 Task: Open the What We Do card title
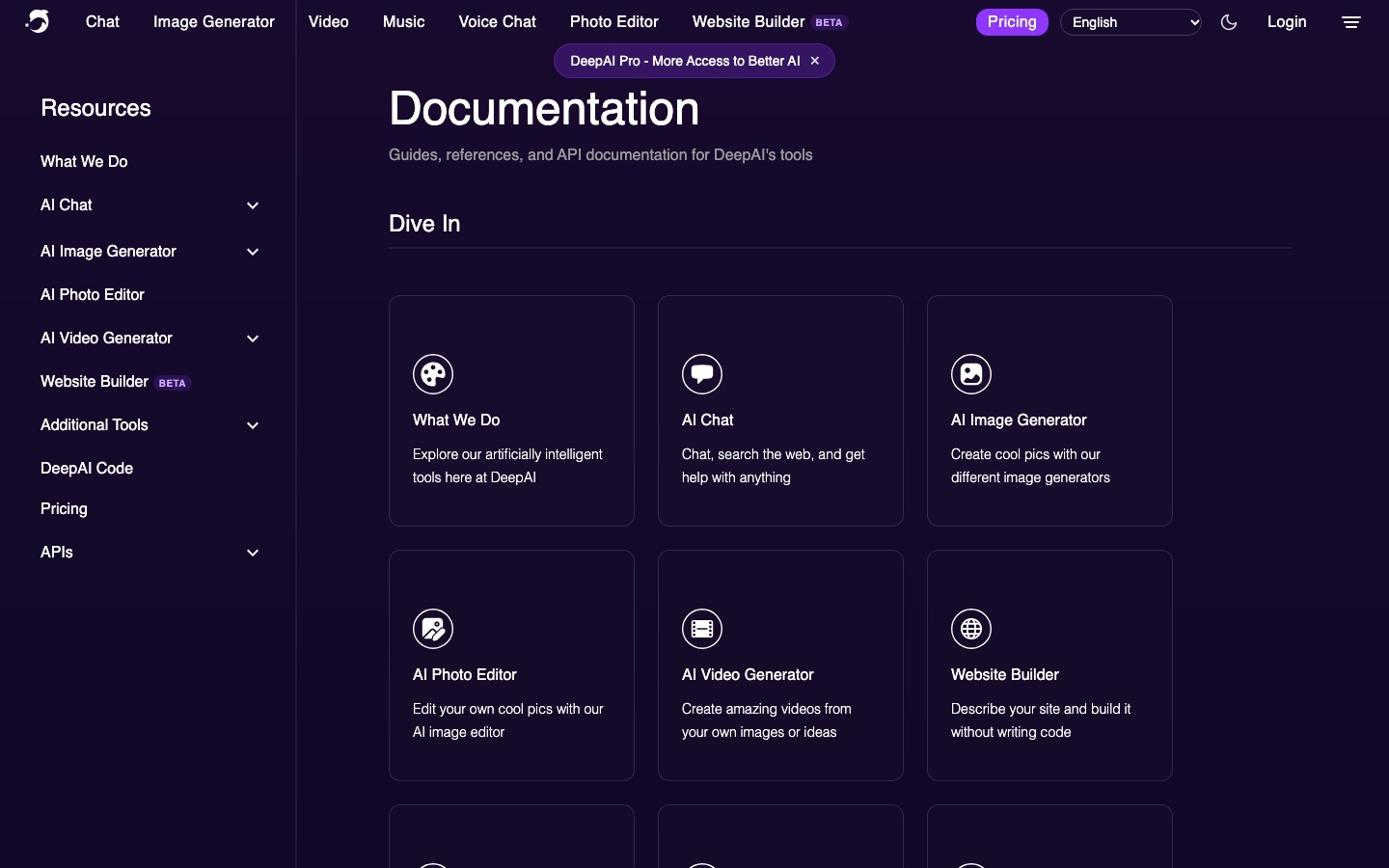pyautogui.click(x=456, y=420)
